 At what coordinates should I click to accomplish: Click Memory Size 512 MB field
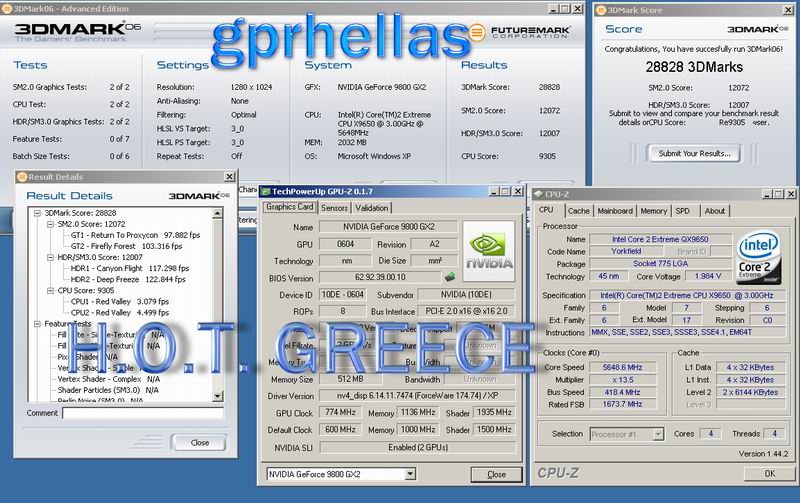click(351, 379)
